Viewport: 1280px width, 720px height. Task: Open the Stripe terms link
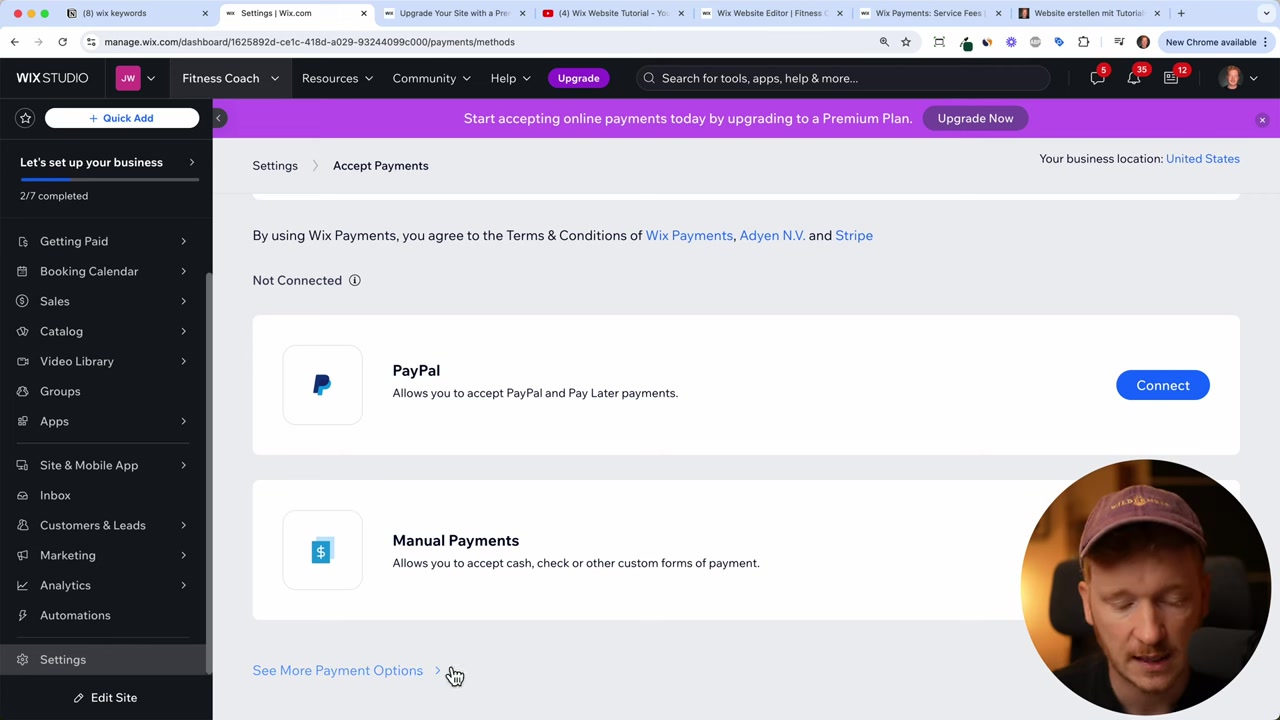(x=854, y=235)
